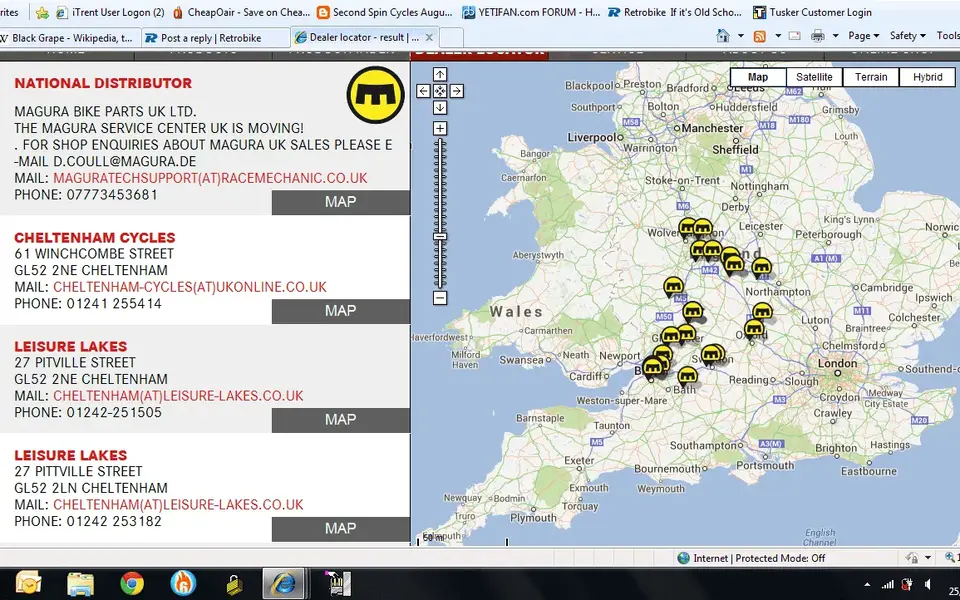Image resolution: width=960 pixels, height=600 pixels.
Task: Launch Google Chrome from taskbar
Action: 132,583
